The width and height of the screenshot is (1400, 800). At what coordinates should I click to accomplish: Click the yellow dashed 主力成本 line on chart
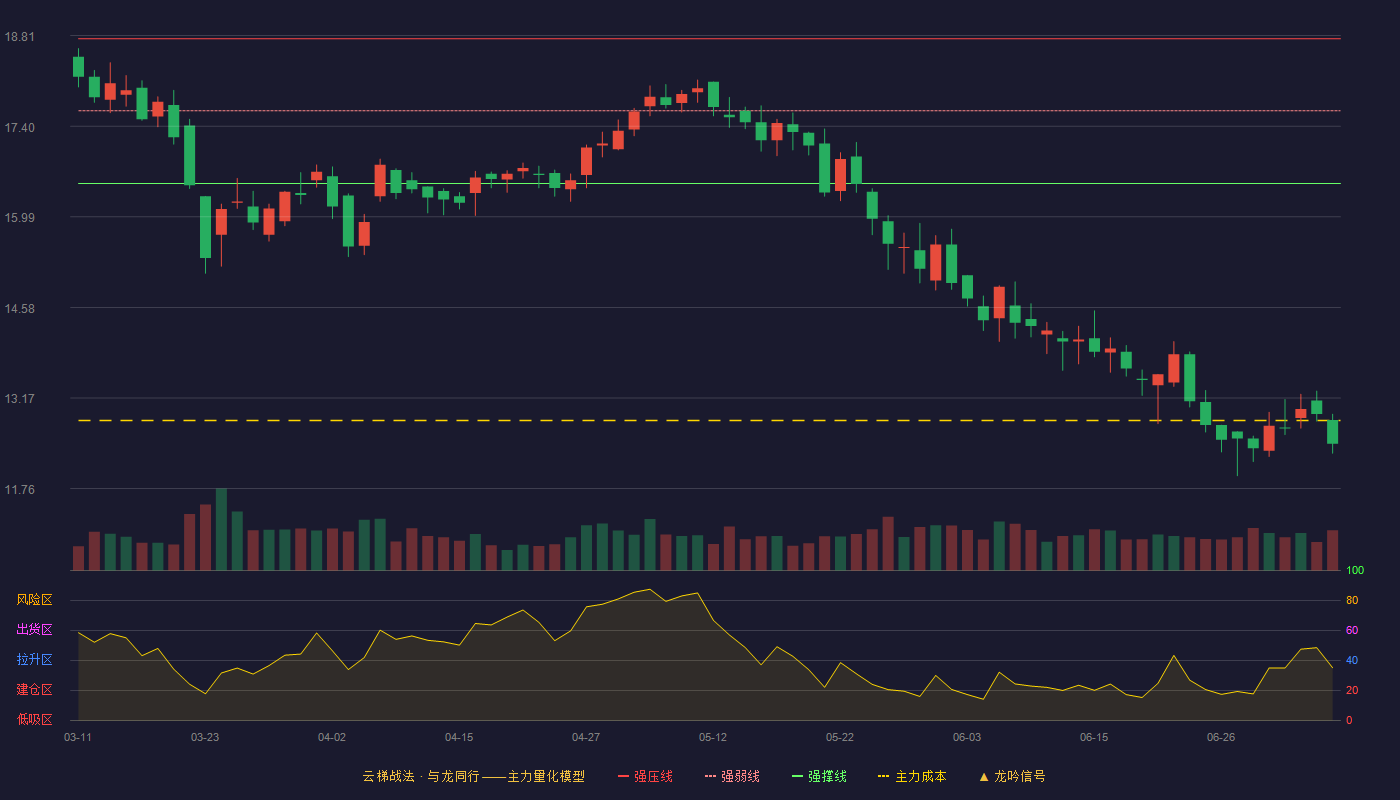(x=709, y=421)
